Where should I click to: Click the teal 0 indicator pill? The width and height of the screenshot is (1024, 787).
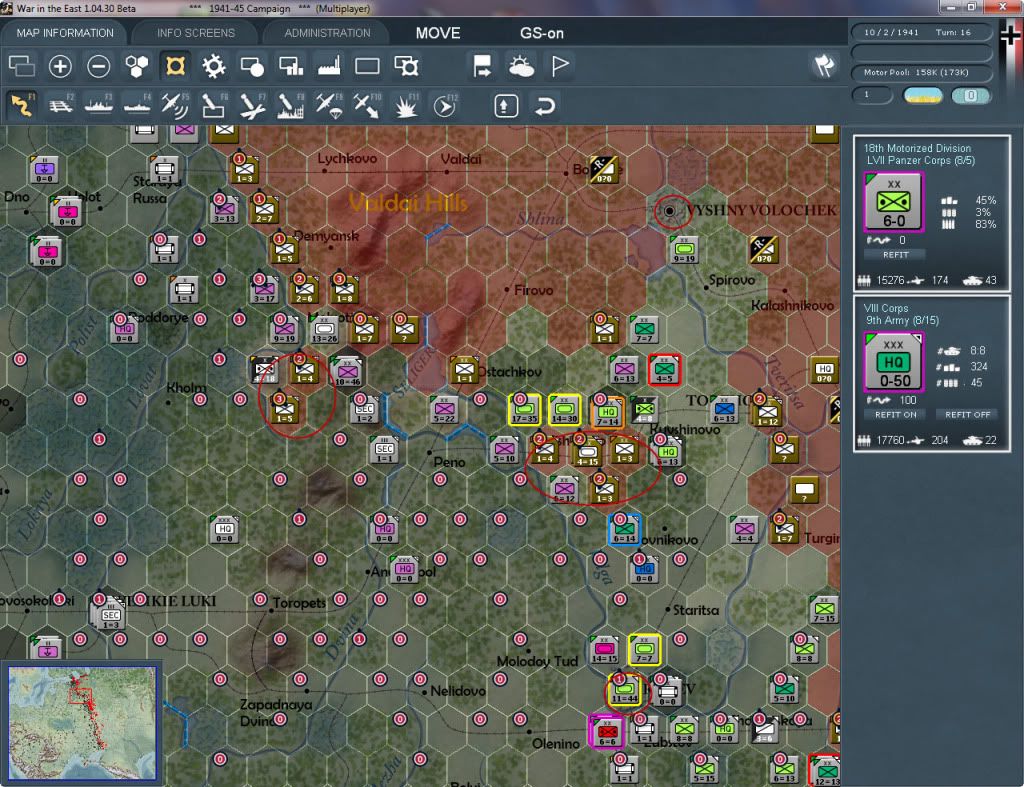[x=970, y=95]
